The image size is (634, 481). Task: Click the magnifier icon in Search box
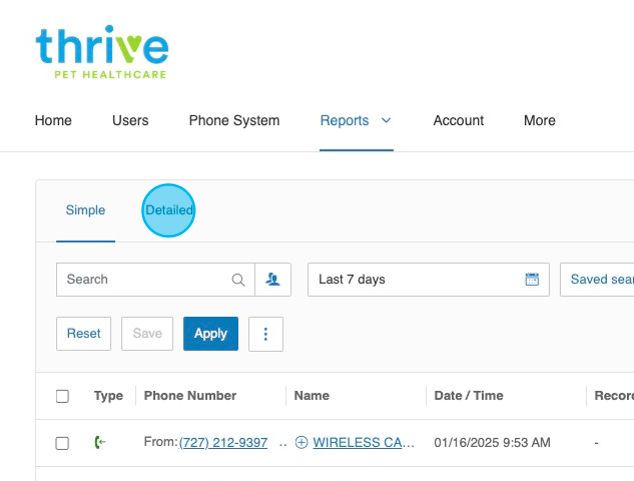(x=238, y=280)
